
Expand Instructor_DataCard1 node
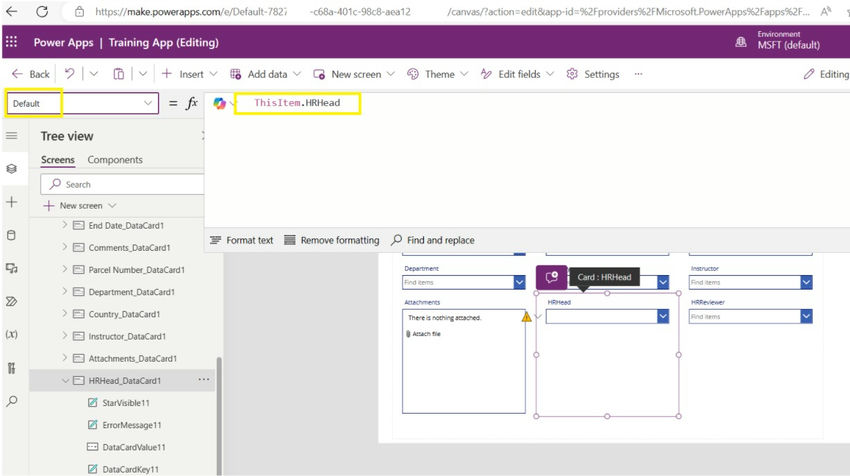pyautogui.click(x=65, y=336)
